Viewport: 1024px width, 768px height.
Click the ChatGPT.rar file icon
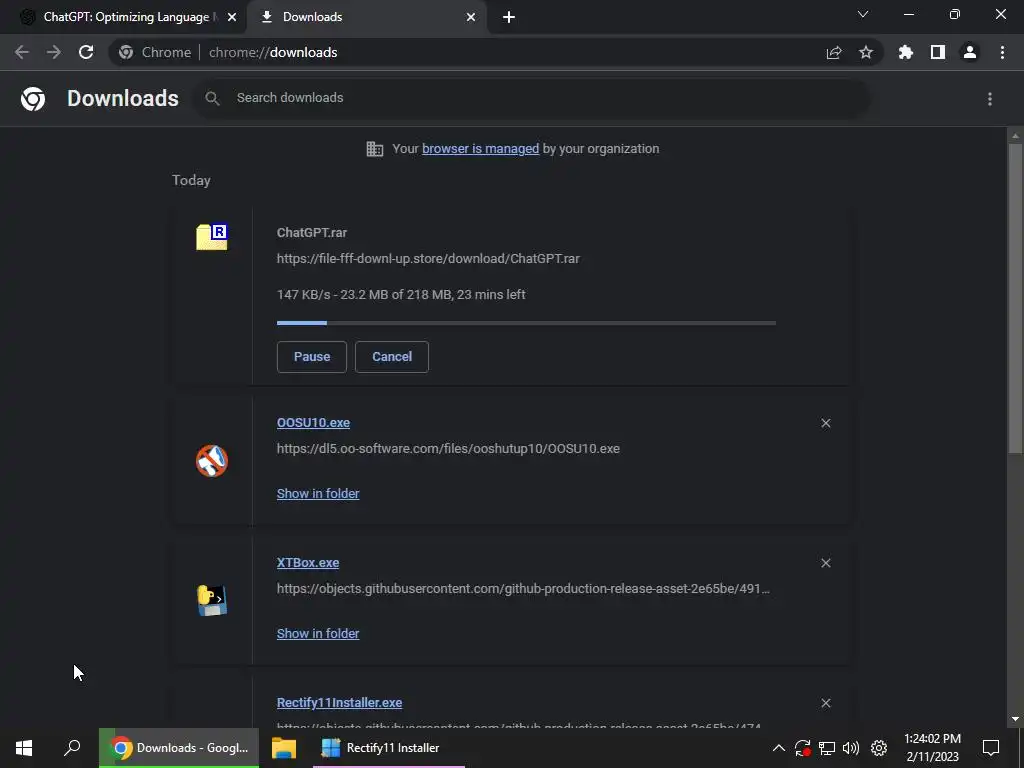click(212, 236)
